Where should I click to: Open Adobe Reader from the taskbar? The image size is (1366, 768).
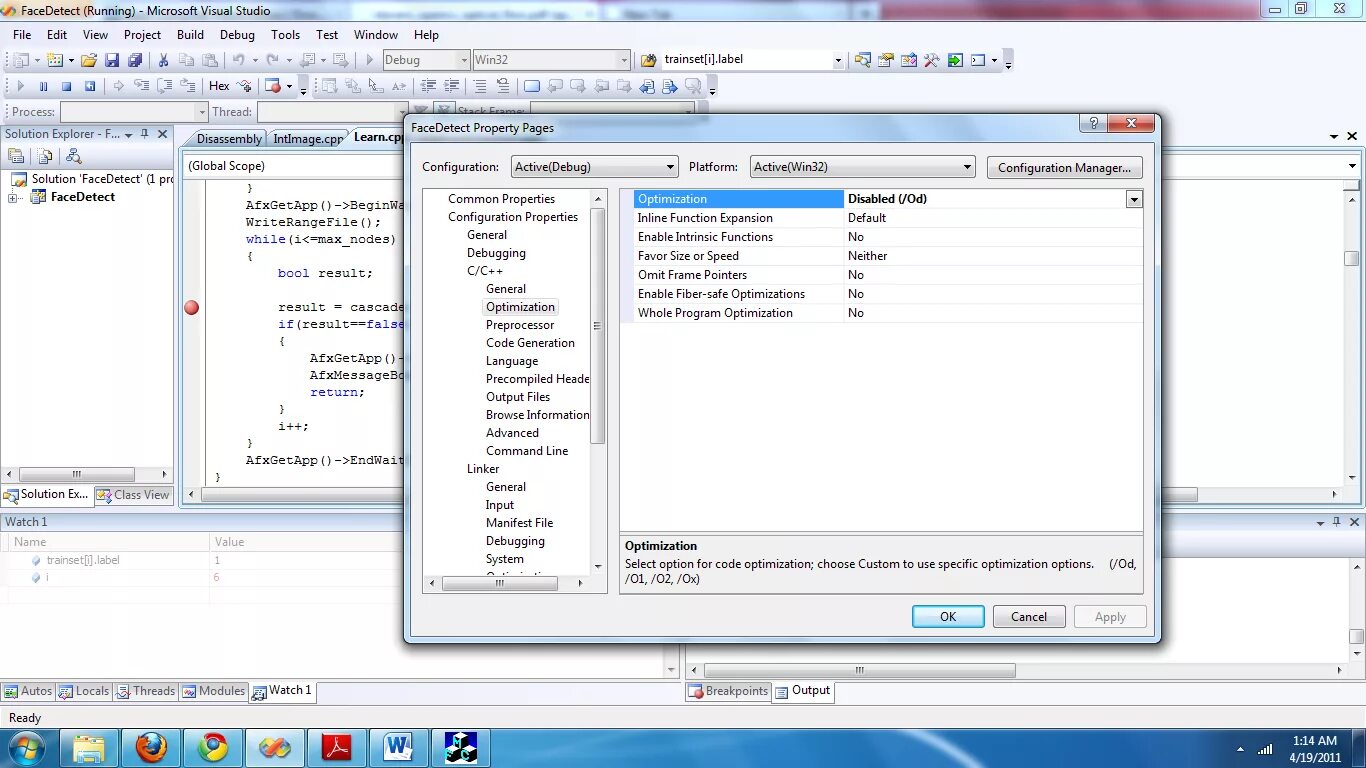point(337,747)
